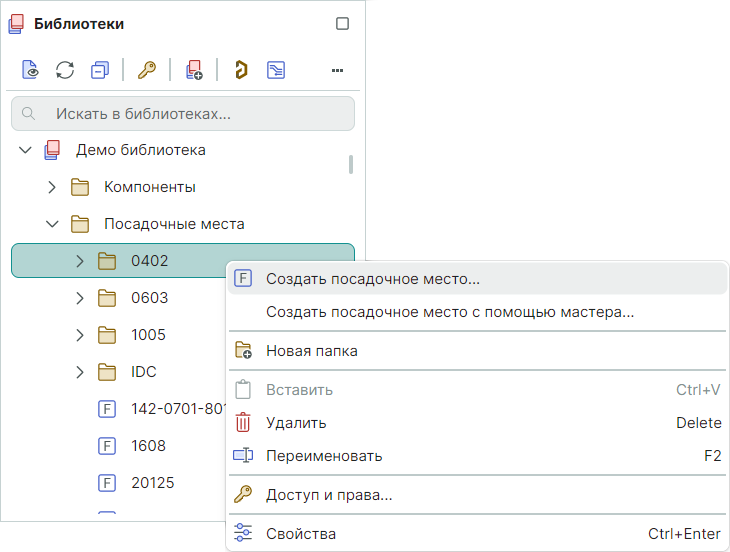Open the three-dots more options menu
The height and width of the screenshot is (552, 730).
(337, 70)
